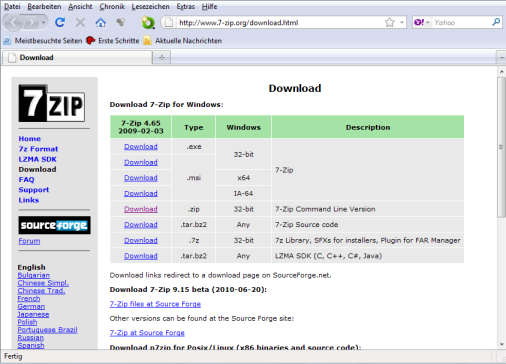
Task: Open the Lesezeichen menu
Action: [x=150, y=6]
